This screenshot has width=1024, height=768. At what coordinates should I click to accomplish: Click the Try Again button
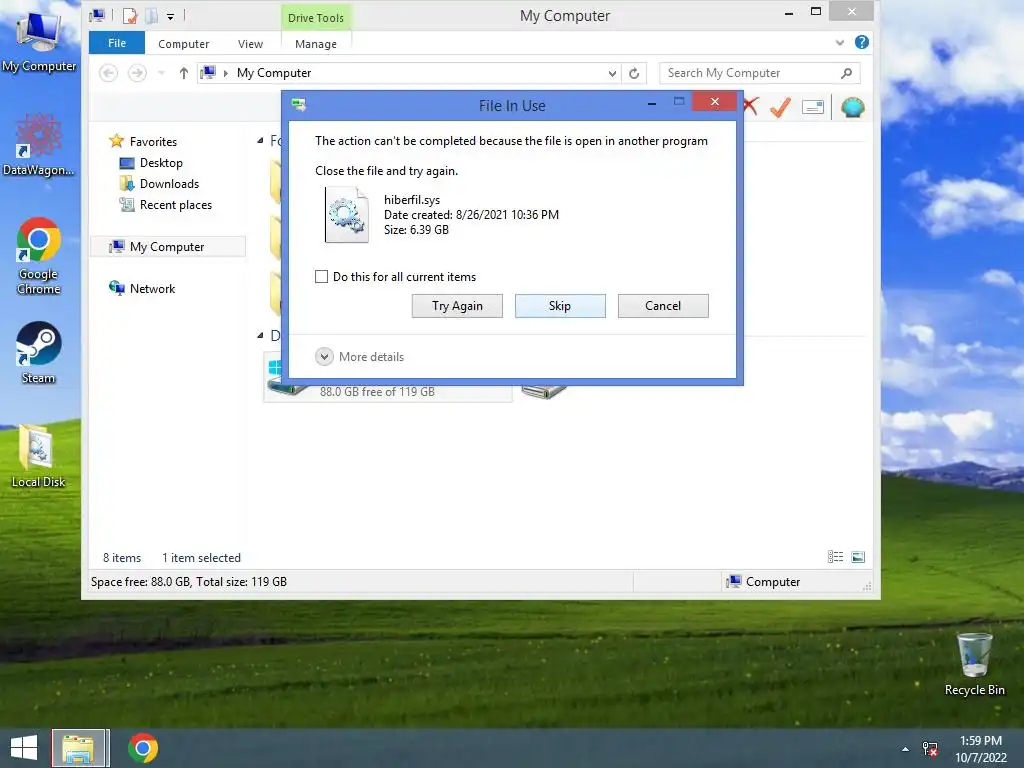point(457,306)
